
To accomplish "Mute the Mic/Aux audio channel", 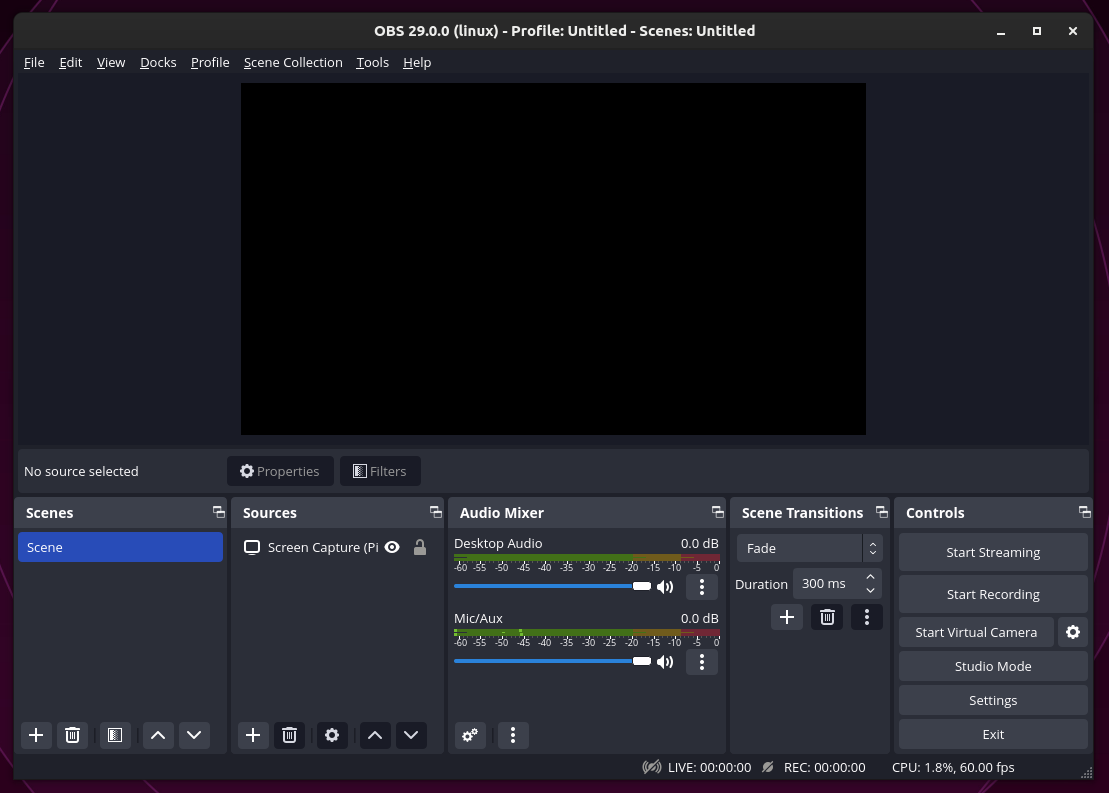I will pyautogui.click(x=665, y=661).
